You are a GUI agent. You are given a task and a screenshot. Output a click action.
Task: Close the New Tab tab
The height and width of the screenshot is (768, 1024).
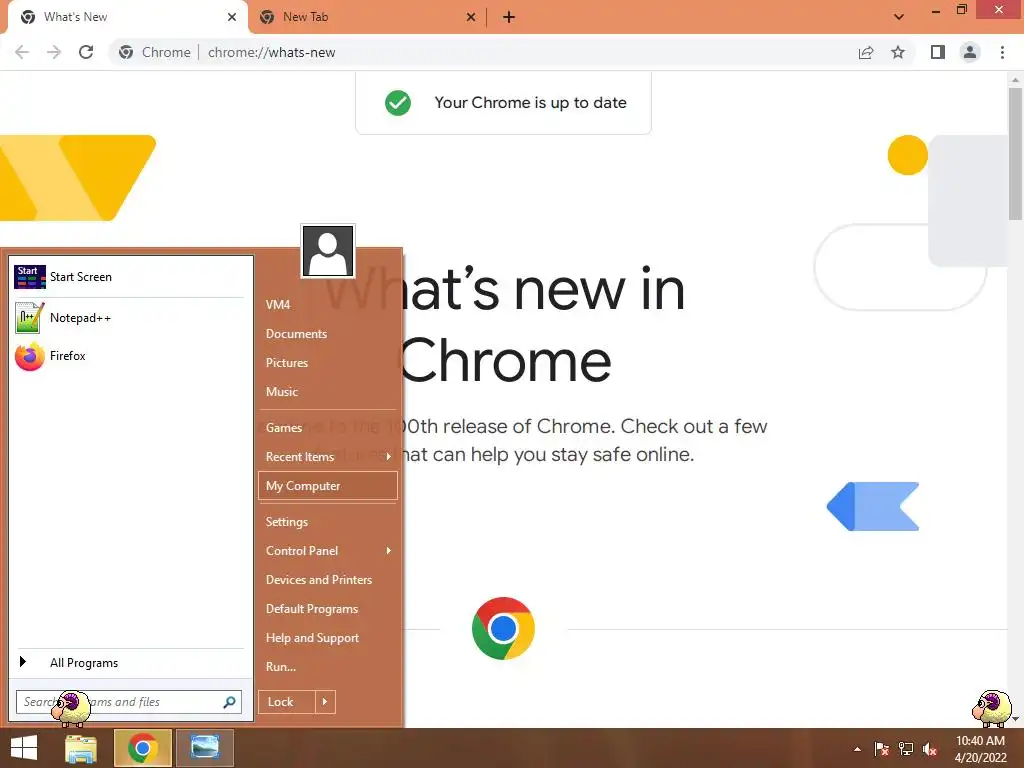click(x=471, y=17)
